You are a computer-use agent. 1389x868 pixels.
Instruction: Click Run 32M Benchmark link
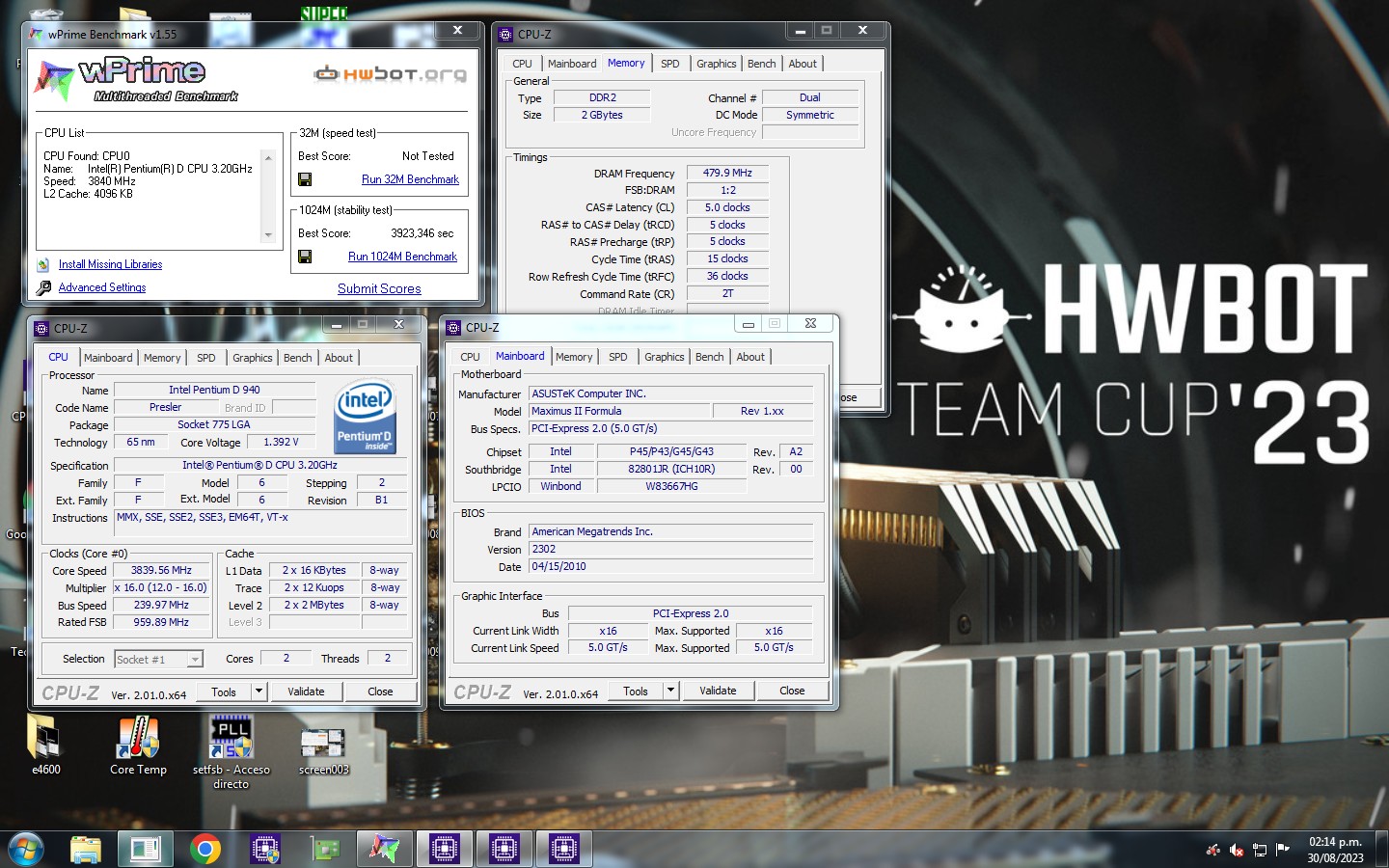click(410, 179)
